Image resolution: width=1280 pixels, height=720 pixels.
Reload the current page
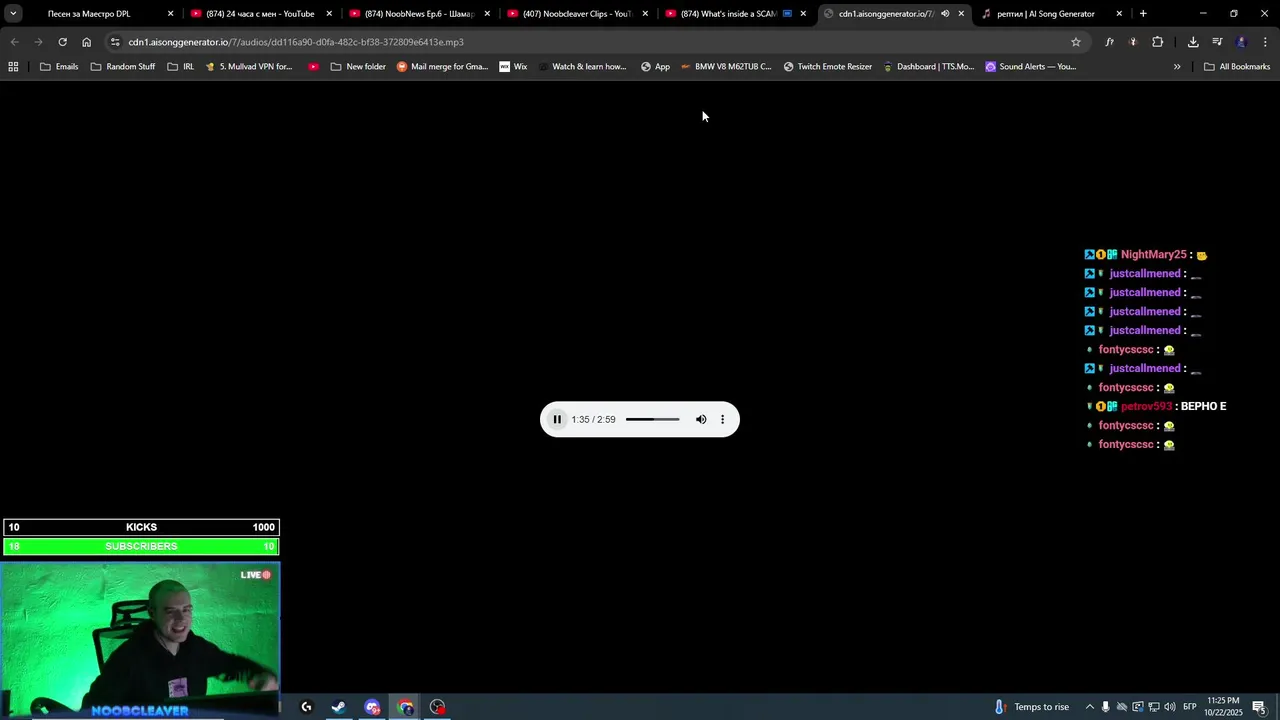(x=62, y=42)
